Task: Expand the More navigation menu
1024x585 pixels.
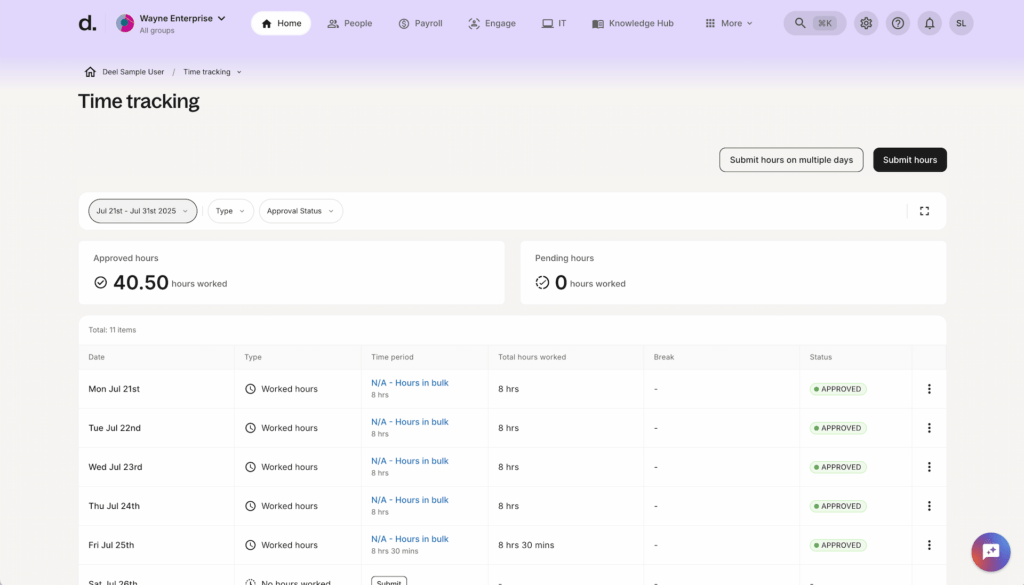Action: pos(729,23)
